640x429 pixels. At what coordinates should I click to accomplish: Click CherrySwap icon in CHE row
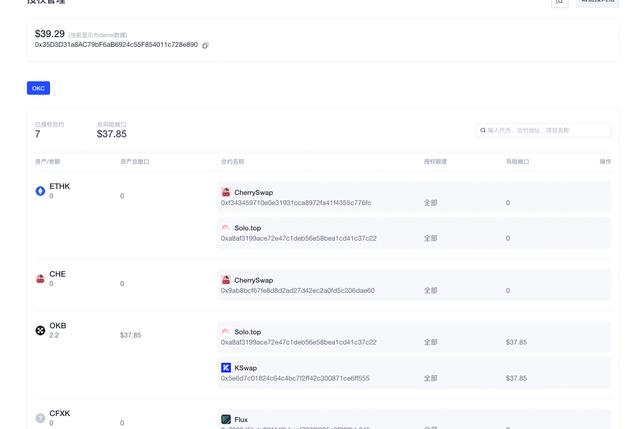click(226, 280)
